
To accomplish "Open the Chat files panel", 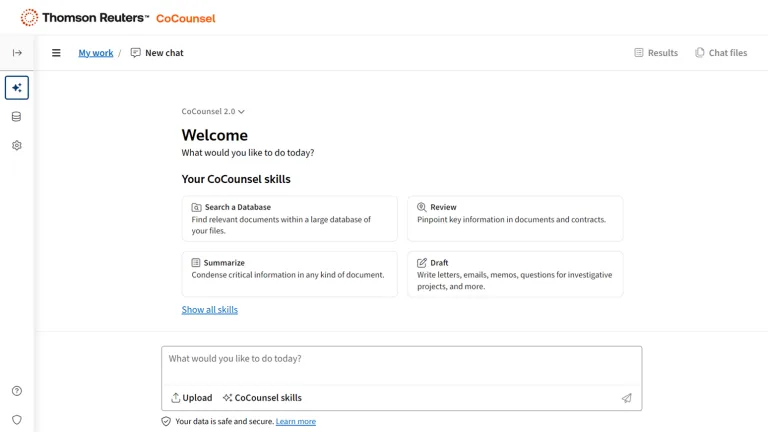I will tap(721, 53).
